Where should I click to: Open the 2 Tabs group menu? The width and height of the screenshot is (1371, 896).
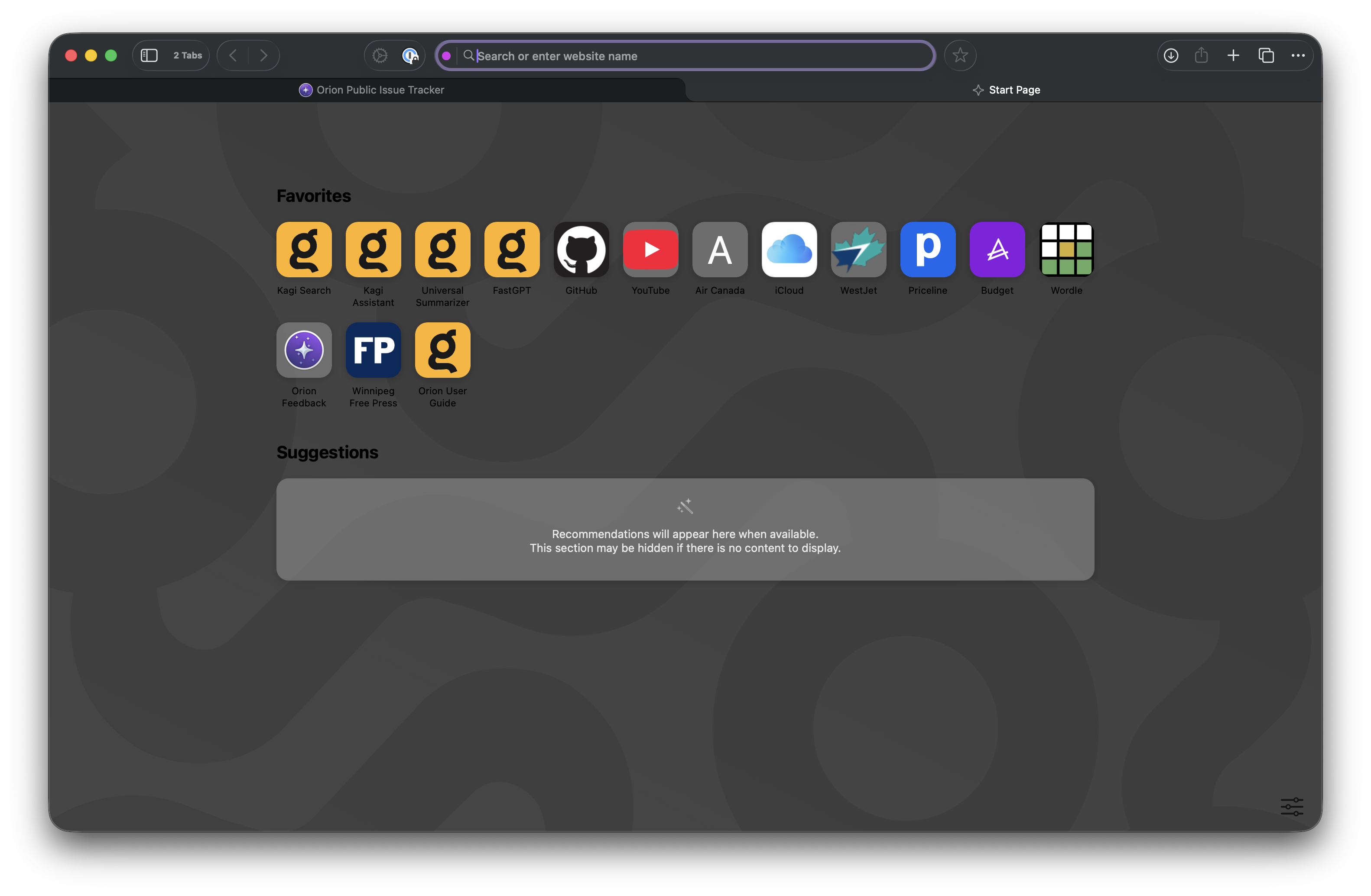point(187,55)
